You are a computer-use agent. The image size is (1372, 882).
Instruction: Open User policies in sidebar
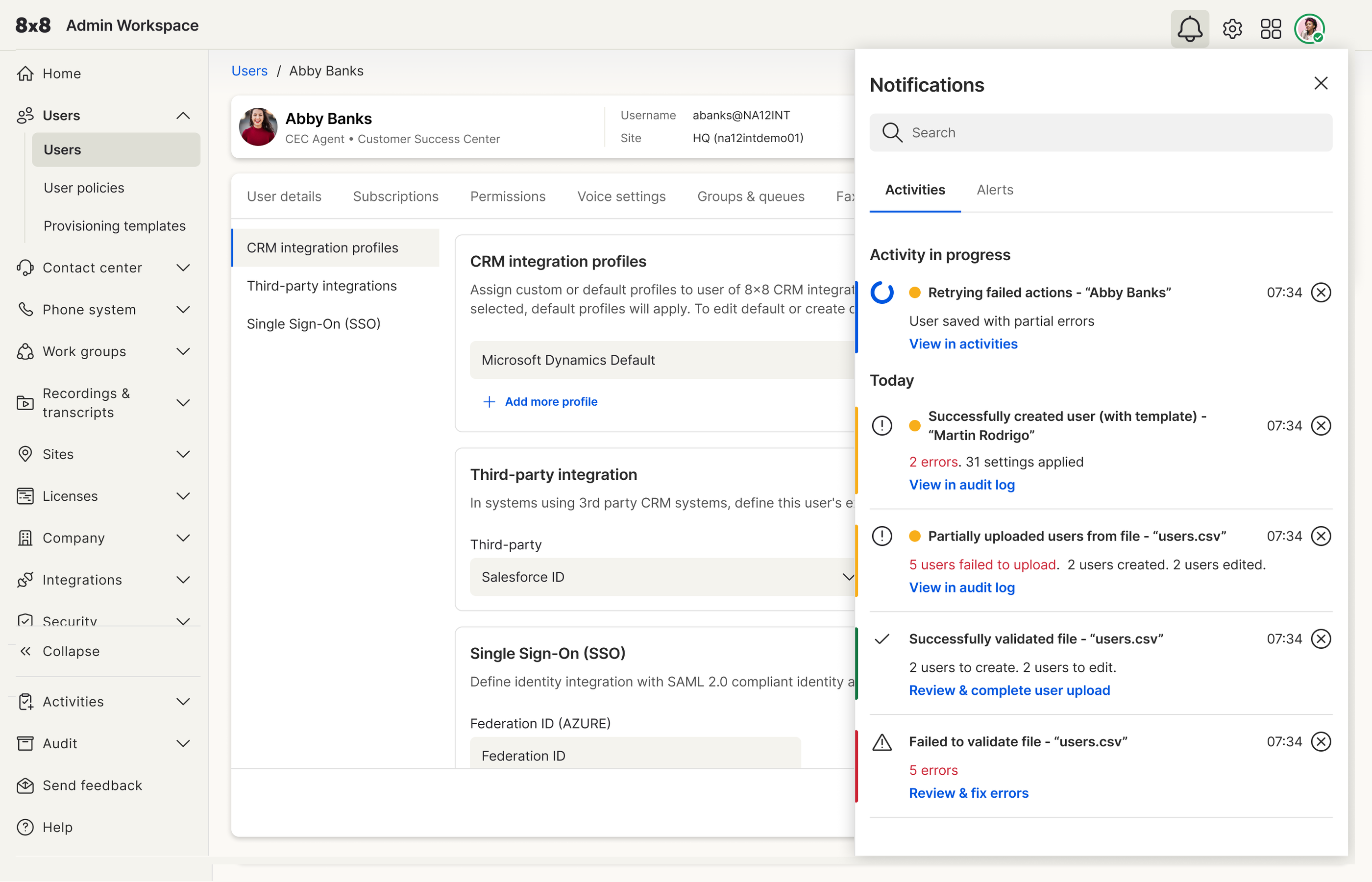tap(84, 188)
